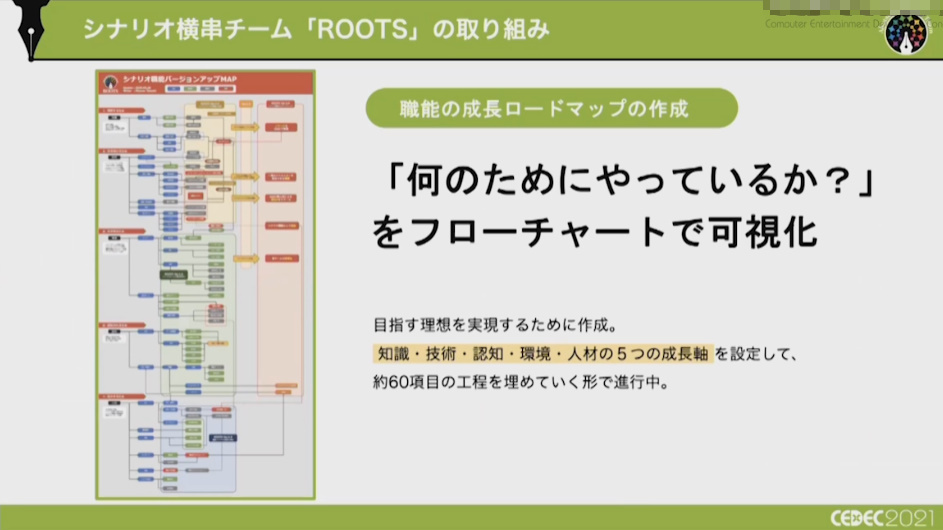The image size is (943, 530).
Task: Click the ROOTS logo badge on the flowchart header
Action: (x=111, y=82)
